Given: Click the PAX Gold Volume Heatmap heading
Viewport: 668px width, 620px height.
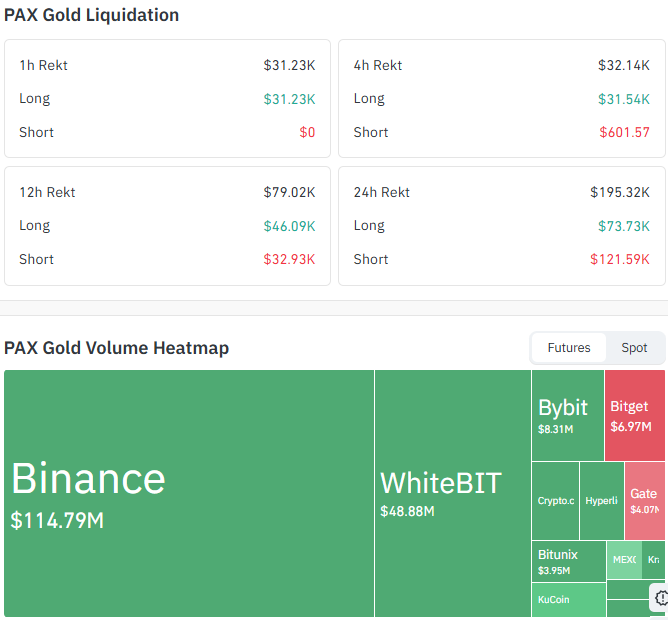Looking at the screenshot, I should click(x=116, y=348).
